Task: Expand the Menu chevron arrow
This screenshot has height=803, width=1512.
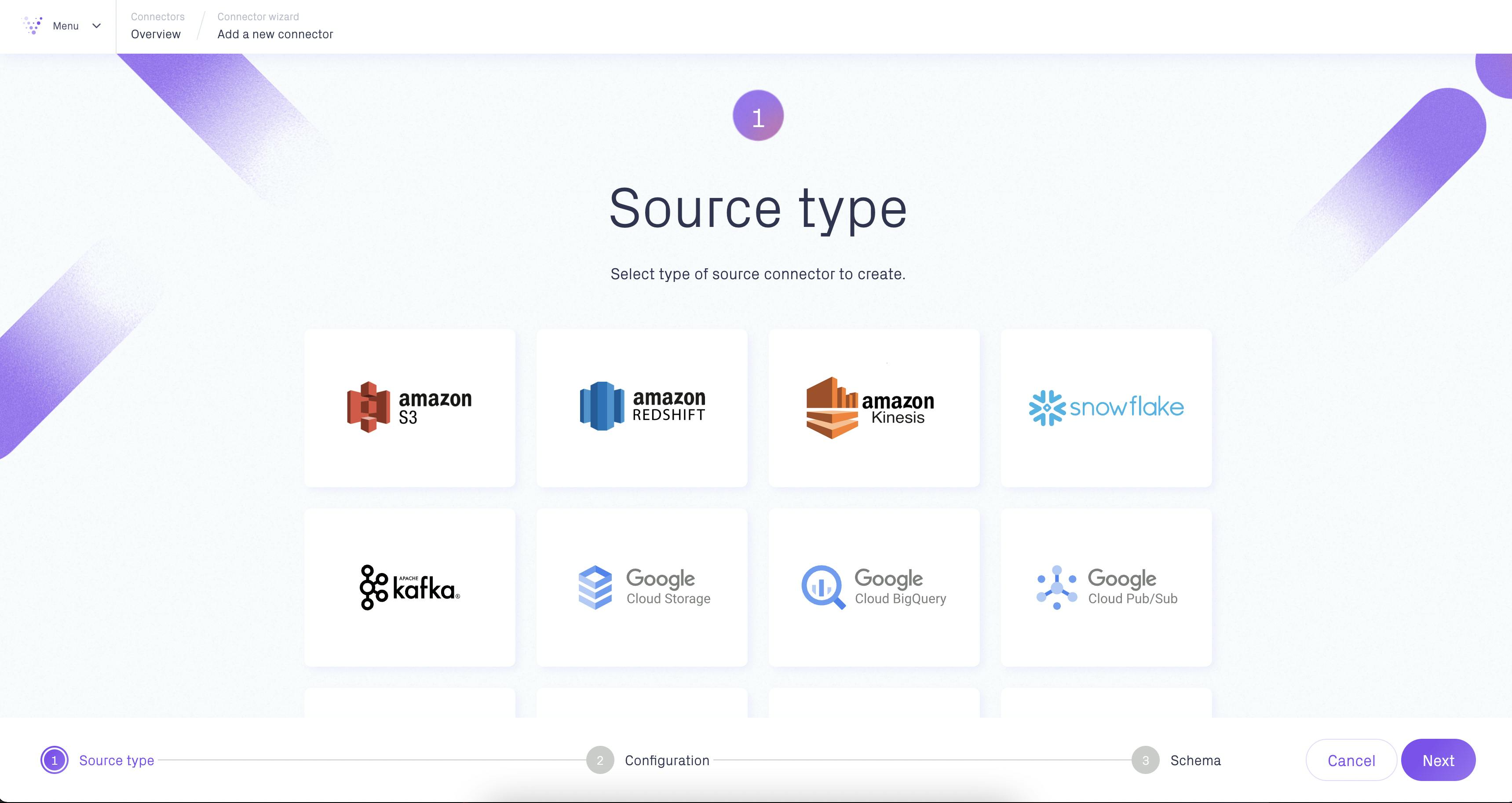Action: click(x=97, y=26)
